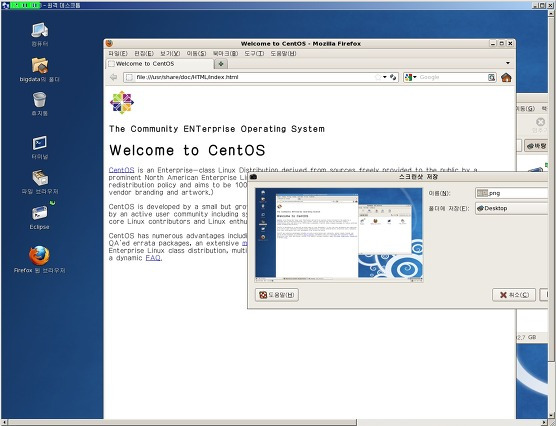
Task: Click the remote desktop window title icon
Action: (5, 5)
